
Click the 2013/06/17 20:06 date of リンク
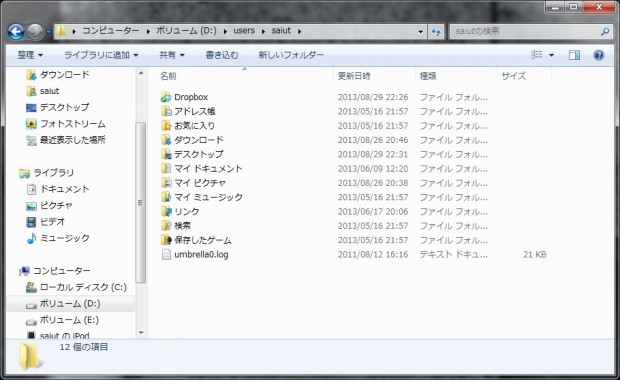click(373, 212)
